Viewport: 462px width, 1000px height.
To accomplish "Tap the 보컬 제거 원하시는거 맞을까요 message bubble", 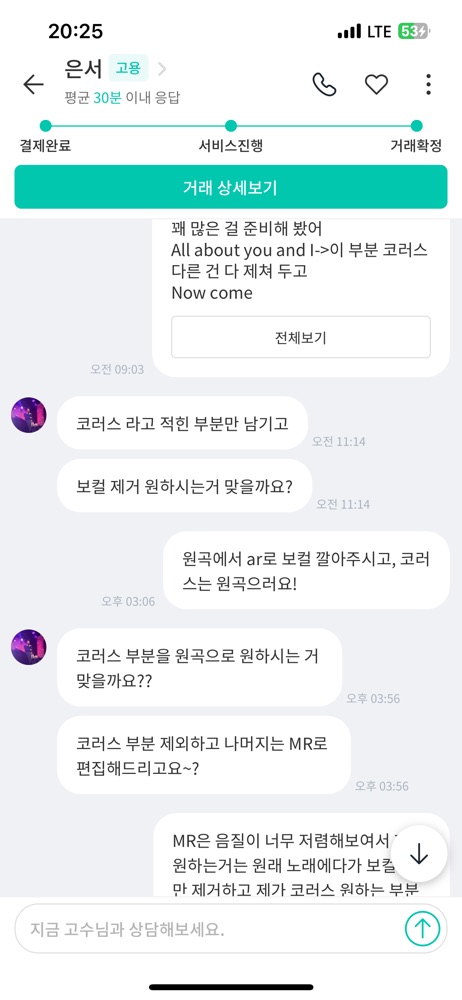I will (184, 487).
